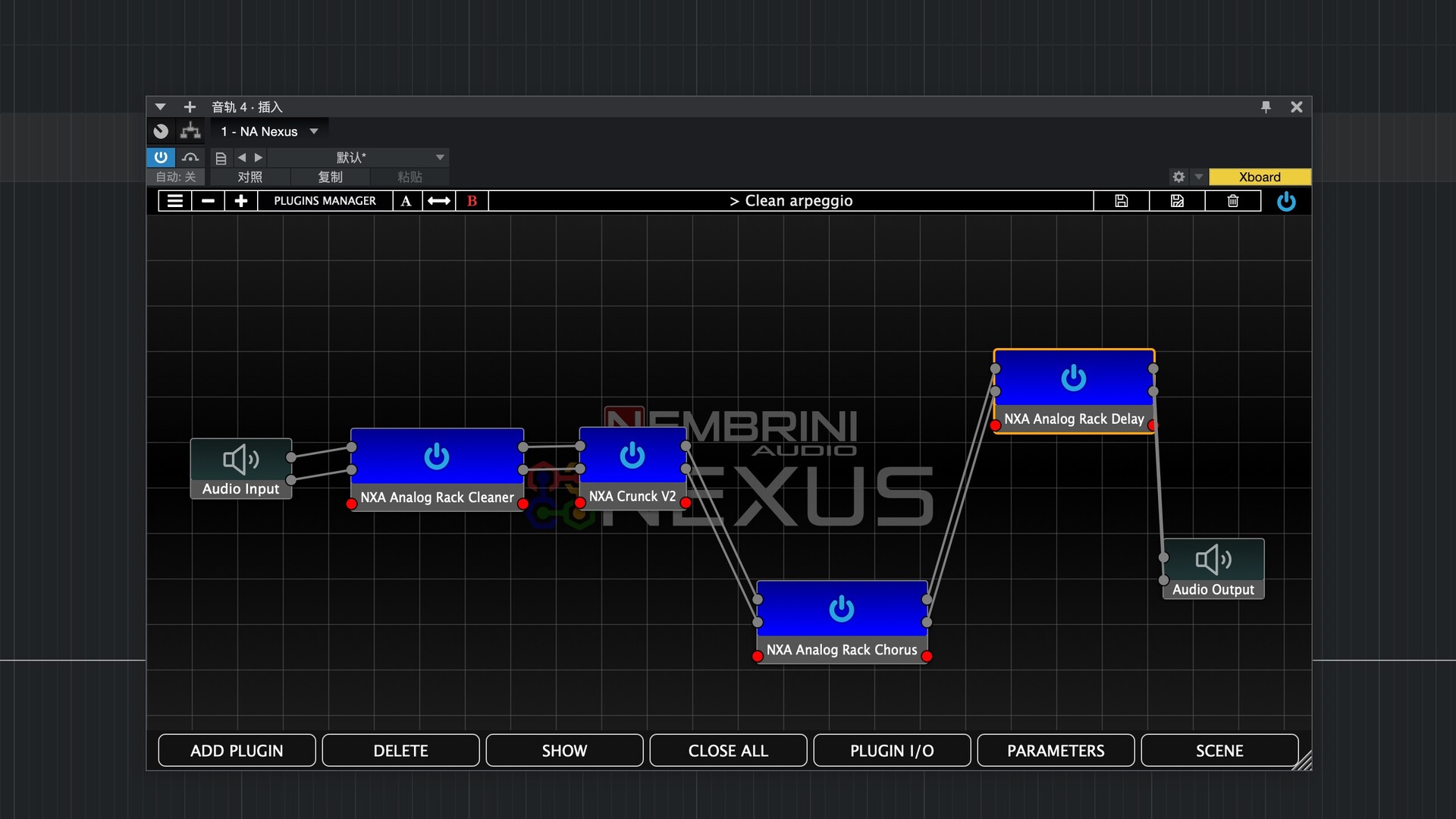The image size is (1456, 819).
Task: Click the sidechain routing icon
Action: point(190,131)
